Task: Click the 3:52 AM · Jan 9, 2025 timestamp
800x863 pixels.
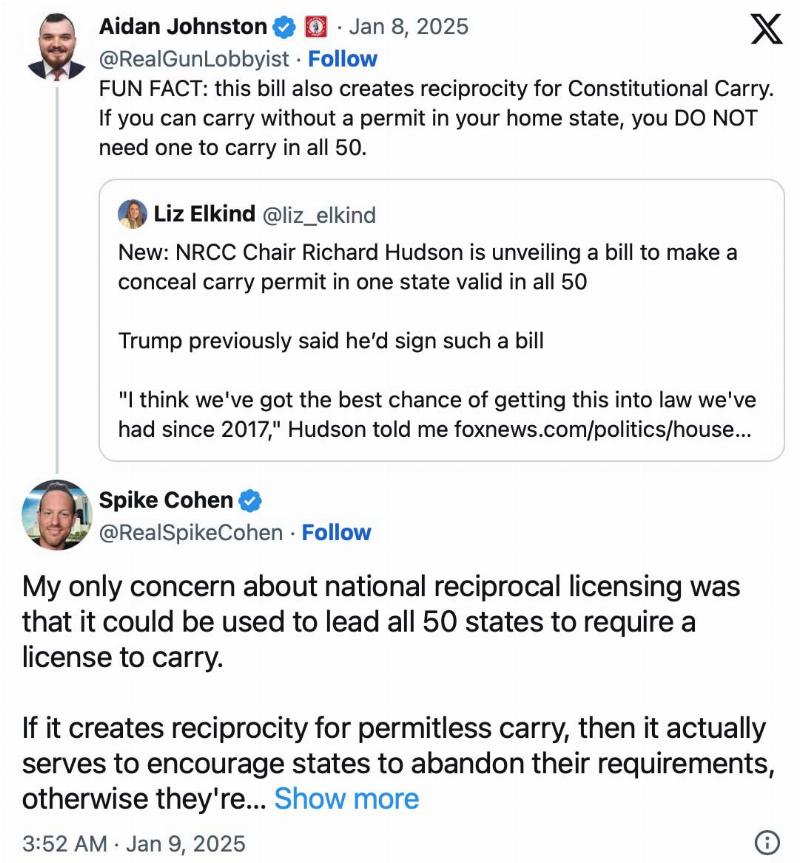Action: (x=134, y=843)
